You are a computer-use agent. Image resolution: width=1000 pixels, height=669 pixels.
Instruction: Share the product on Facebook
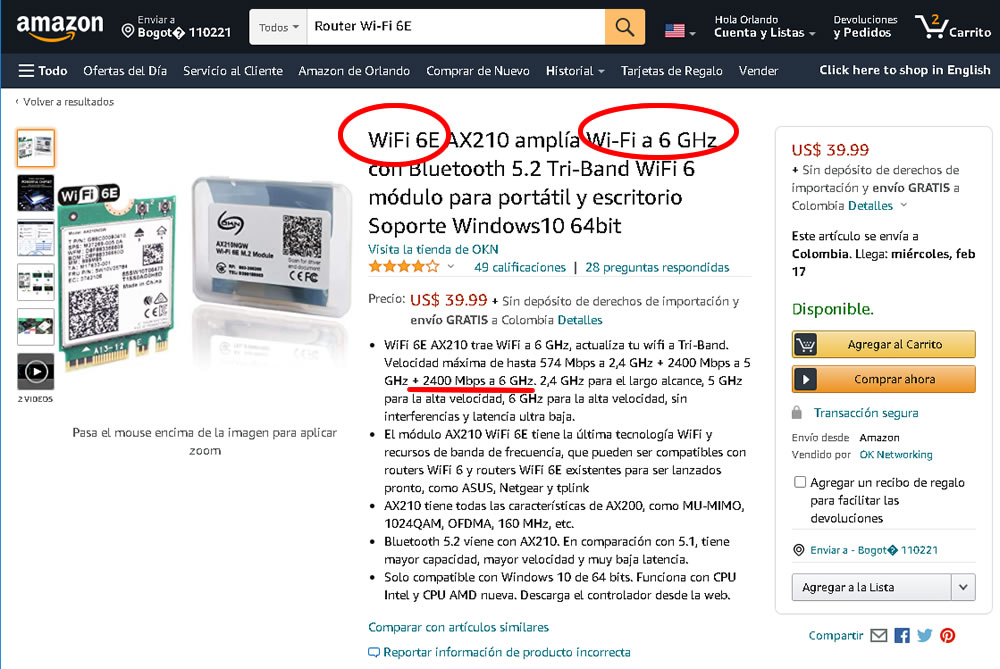tap(902, 635)
